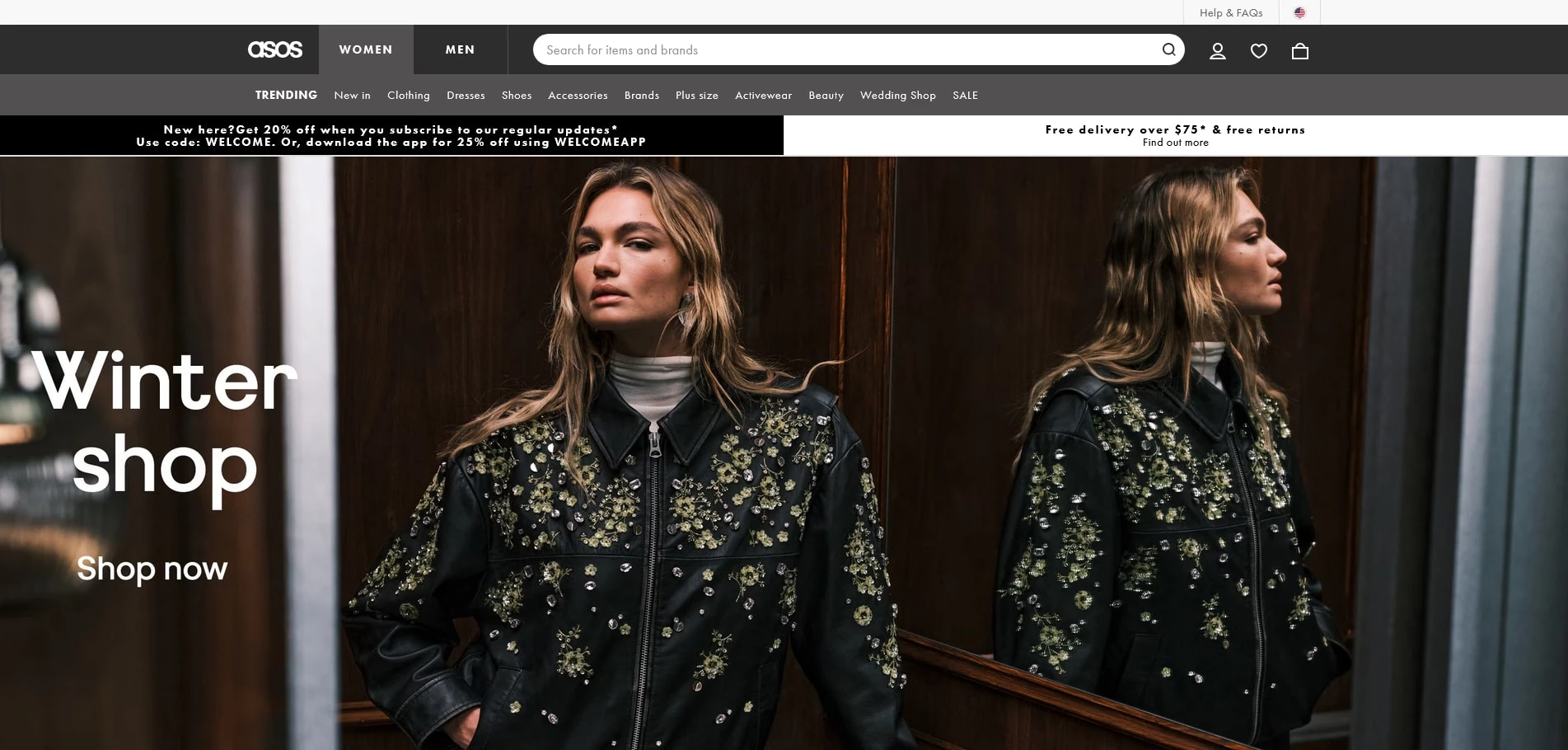
Task: Open the Activewear category
Action: [x=763, y=95]
